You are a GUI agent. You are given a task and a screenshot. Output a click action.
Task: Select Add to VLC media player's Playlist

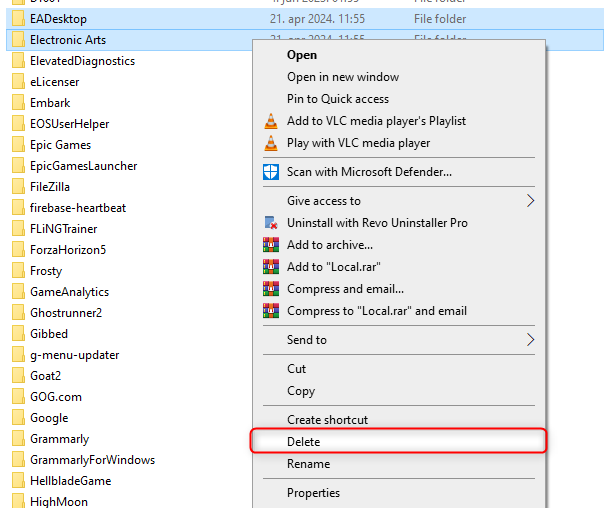coord(399,121)
